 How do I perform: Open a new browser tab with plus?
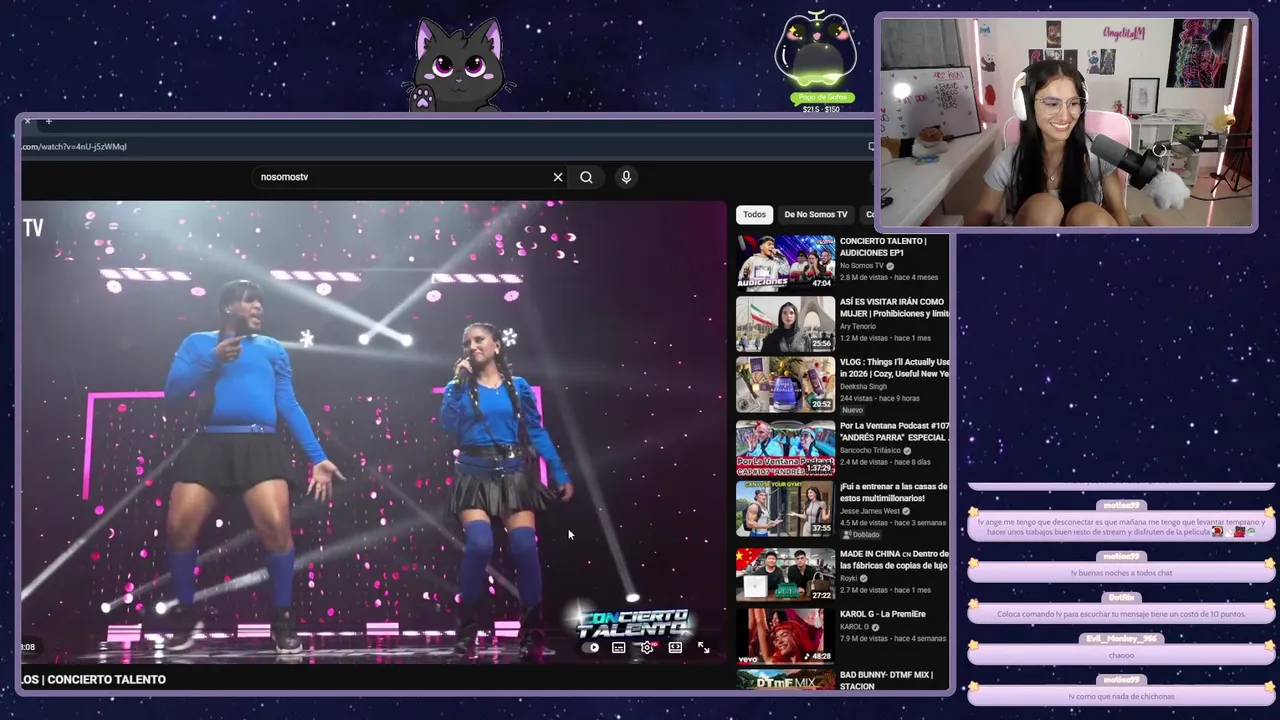(48, 122)
